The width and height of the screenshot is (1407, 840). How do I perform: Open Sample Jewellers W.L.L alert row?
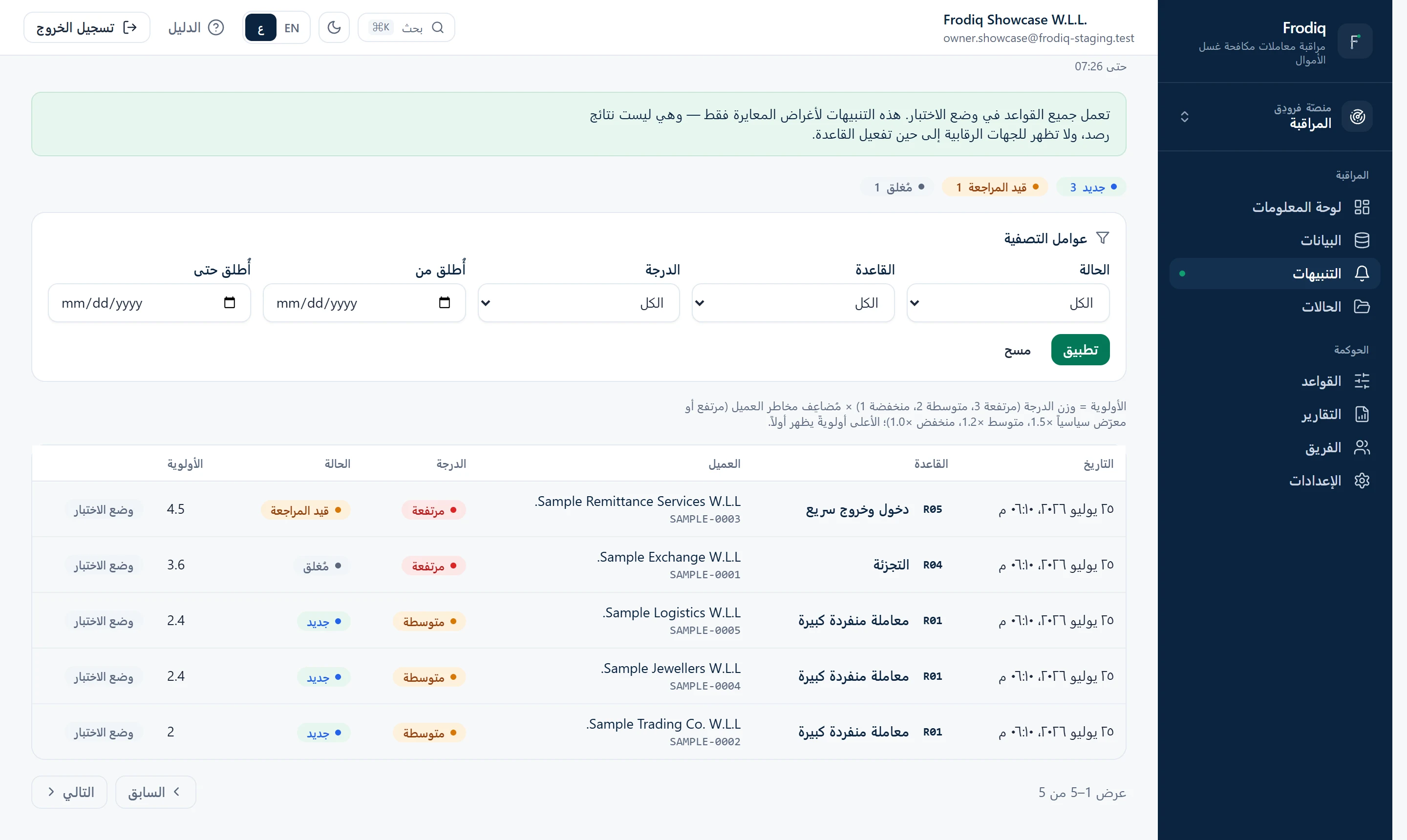578,676
